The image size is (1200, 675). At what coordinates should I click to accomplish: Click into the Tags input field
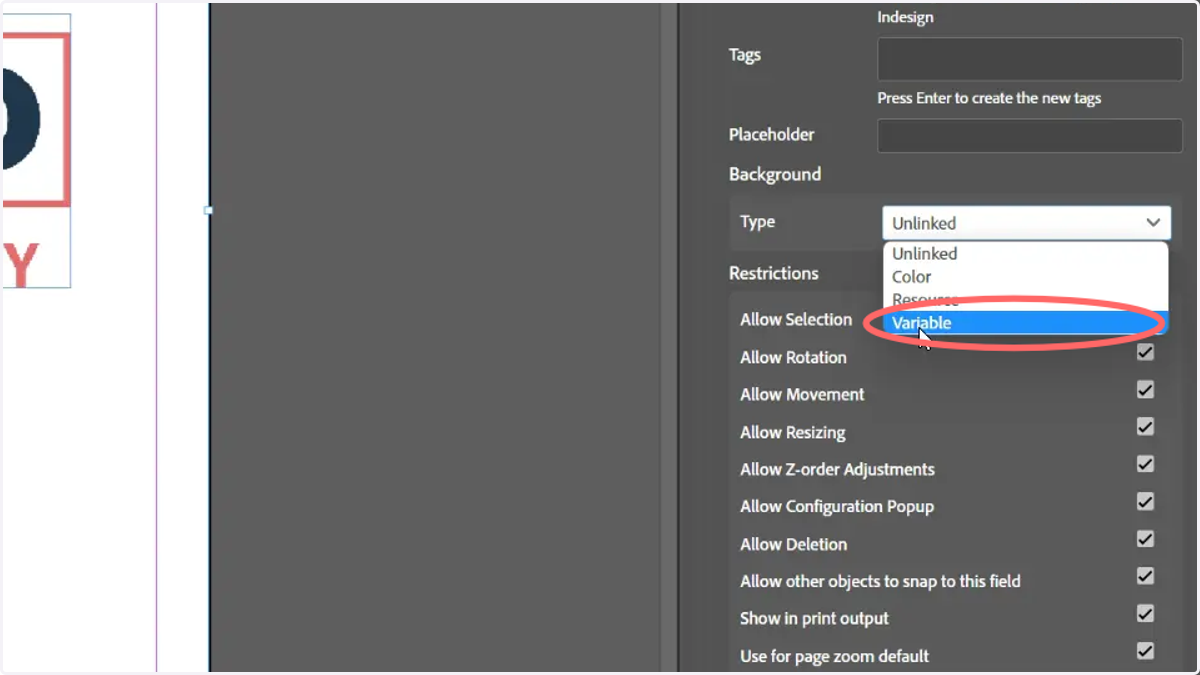tap(1030, 59)
